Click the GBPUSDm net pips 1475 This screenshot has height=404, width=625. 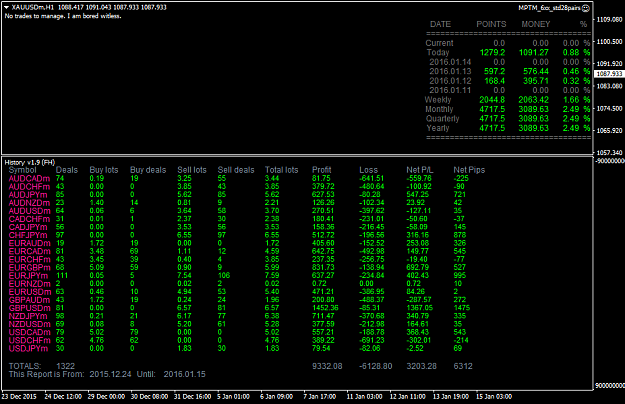tap(462, 308)
